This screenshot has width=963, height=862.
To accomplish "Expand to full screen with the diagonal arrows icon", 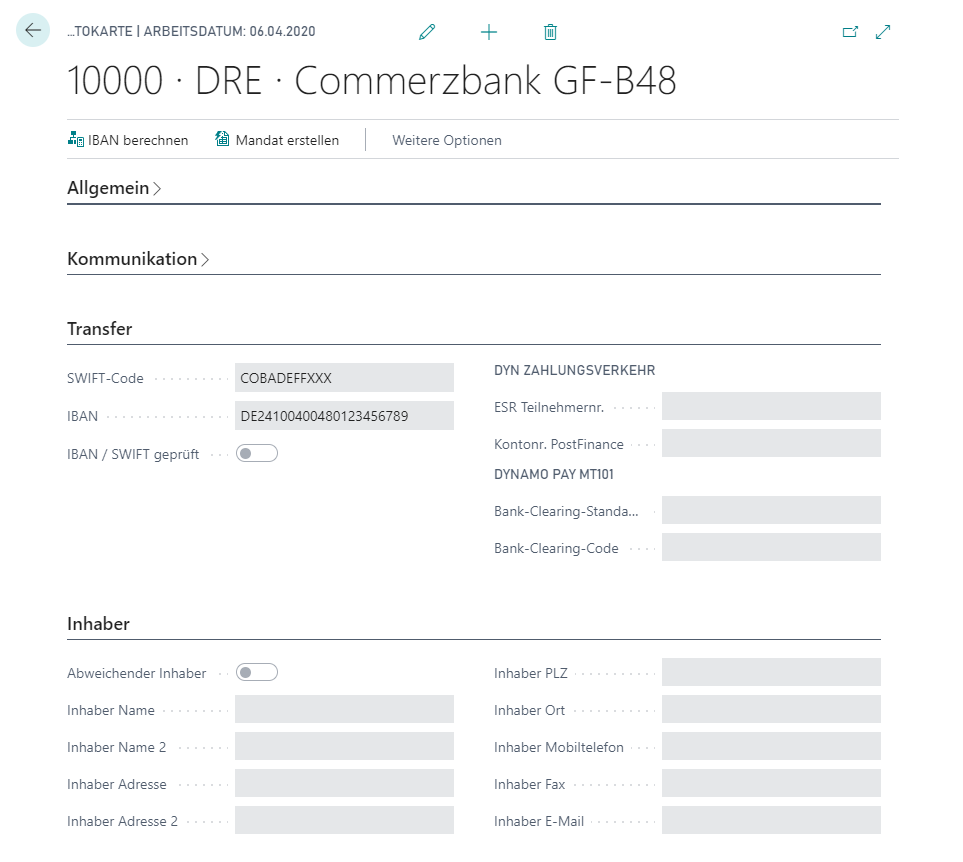I will click(x=883, y=31).
